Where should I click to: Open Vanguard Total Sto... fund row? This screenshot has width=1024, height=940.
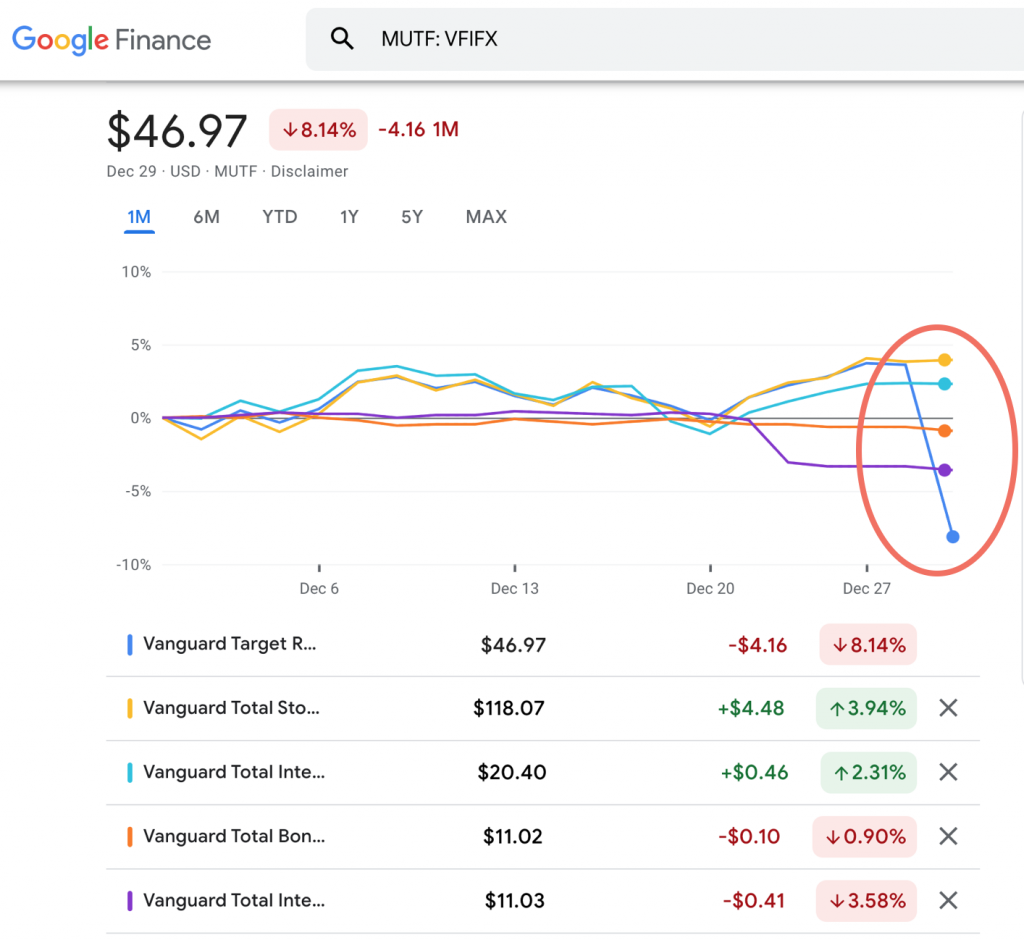click(x=543, y=708)
